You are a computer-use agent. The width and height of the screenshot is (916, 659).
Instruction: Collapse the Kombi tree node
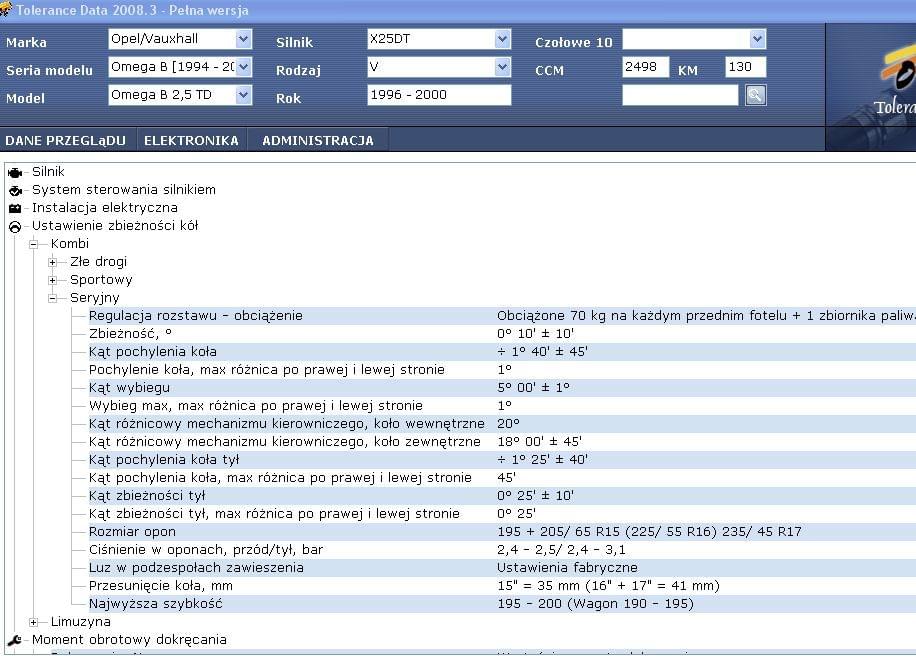click(33, 244)
